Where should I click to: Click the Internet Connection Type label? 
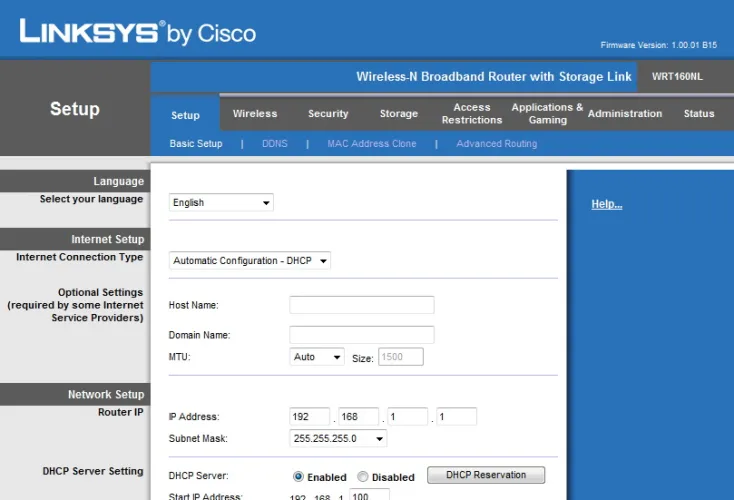coord(80,257)
